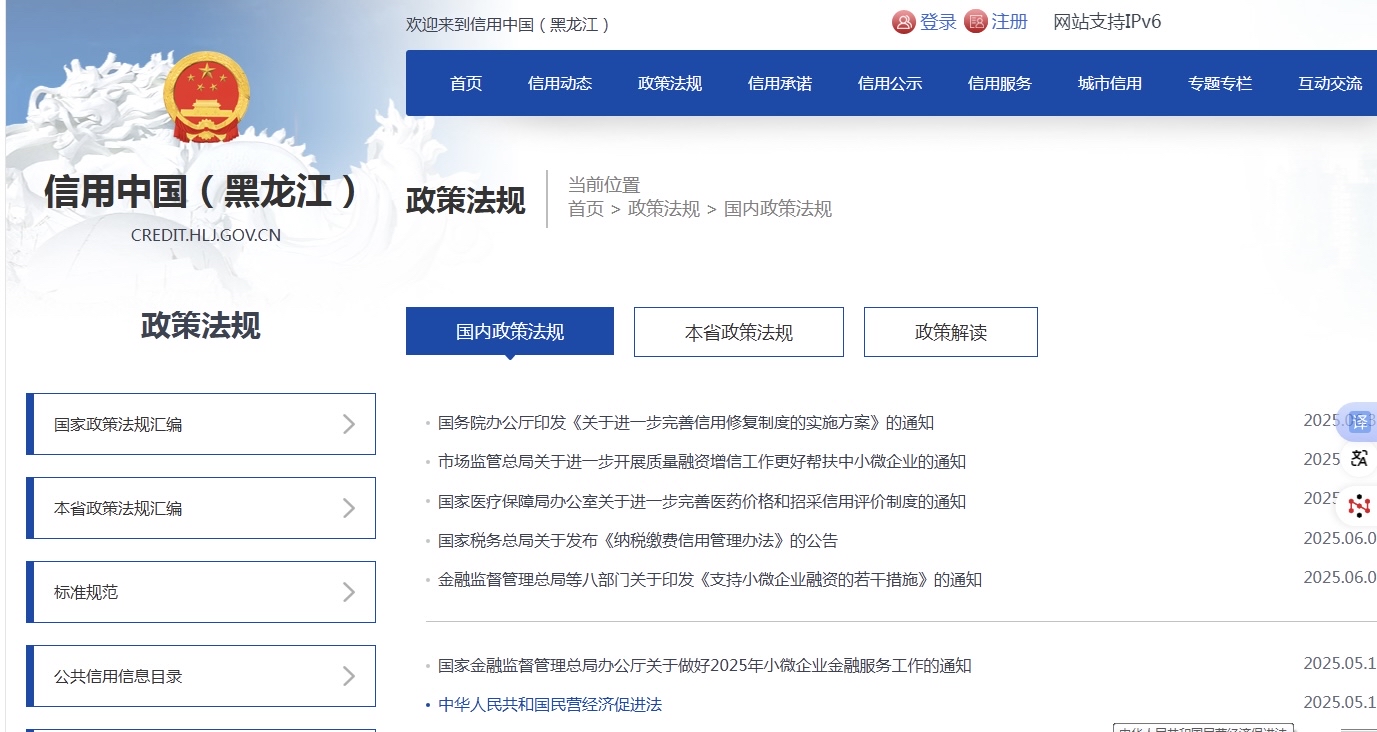Switch to the 政策解读 tab

[x=951, y=332]
